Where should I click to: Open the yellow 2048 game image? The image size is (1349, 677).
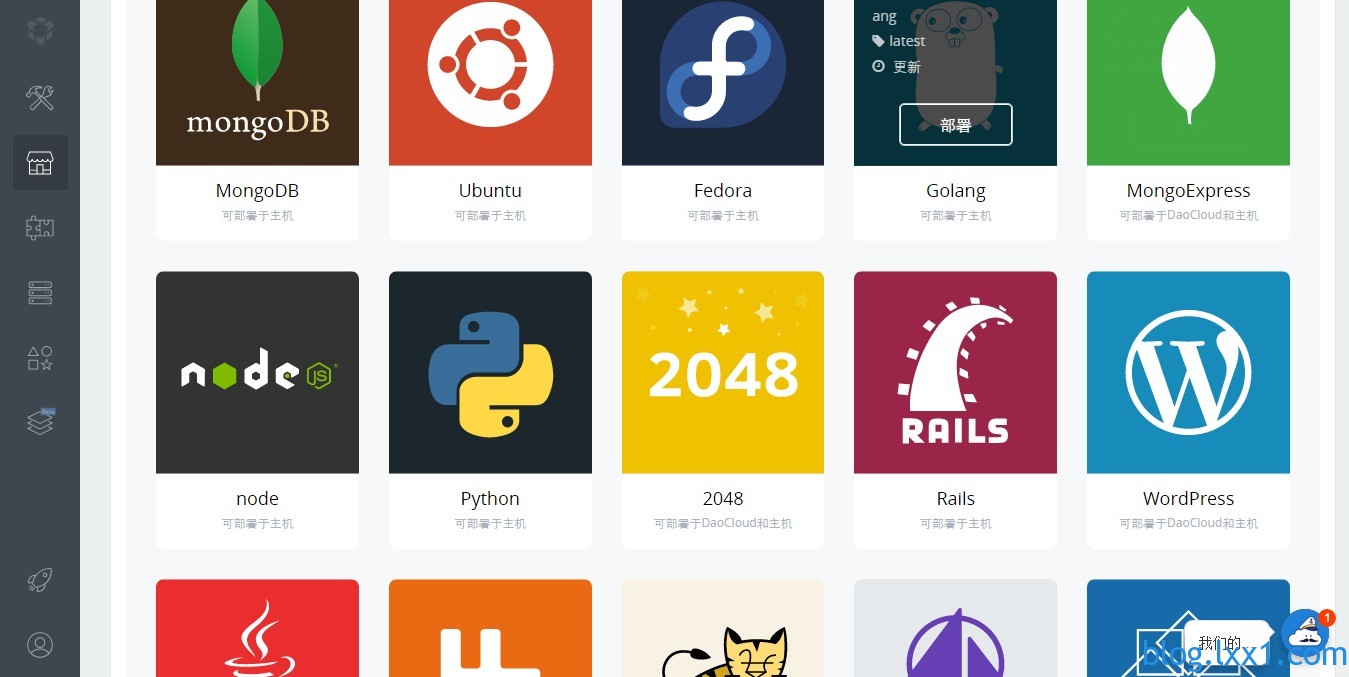(723, 373)
